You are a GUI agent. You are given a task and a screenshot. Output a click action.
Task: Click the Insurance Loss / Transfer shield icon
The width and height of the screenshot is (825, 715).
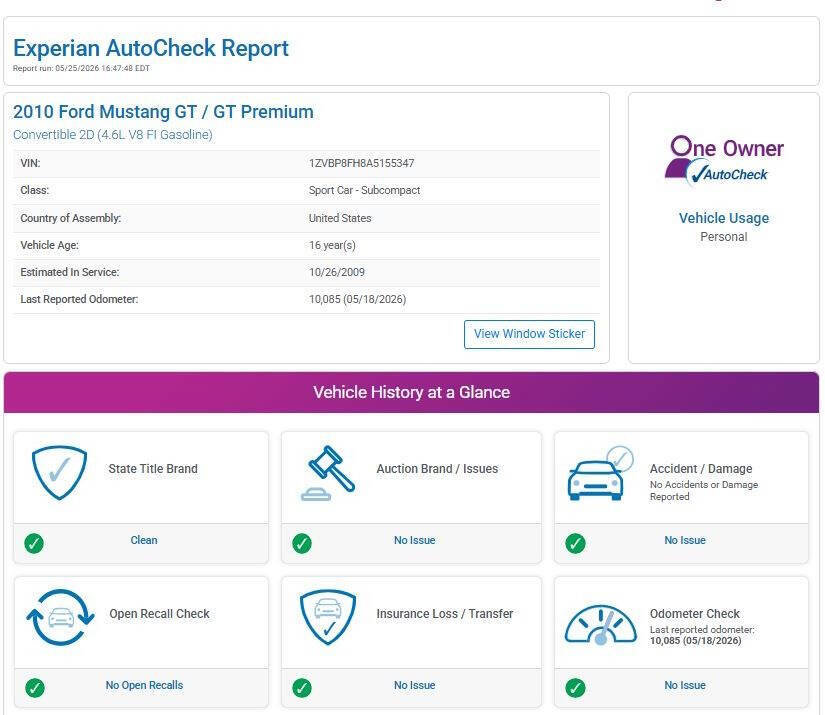click(328, 618)
